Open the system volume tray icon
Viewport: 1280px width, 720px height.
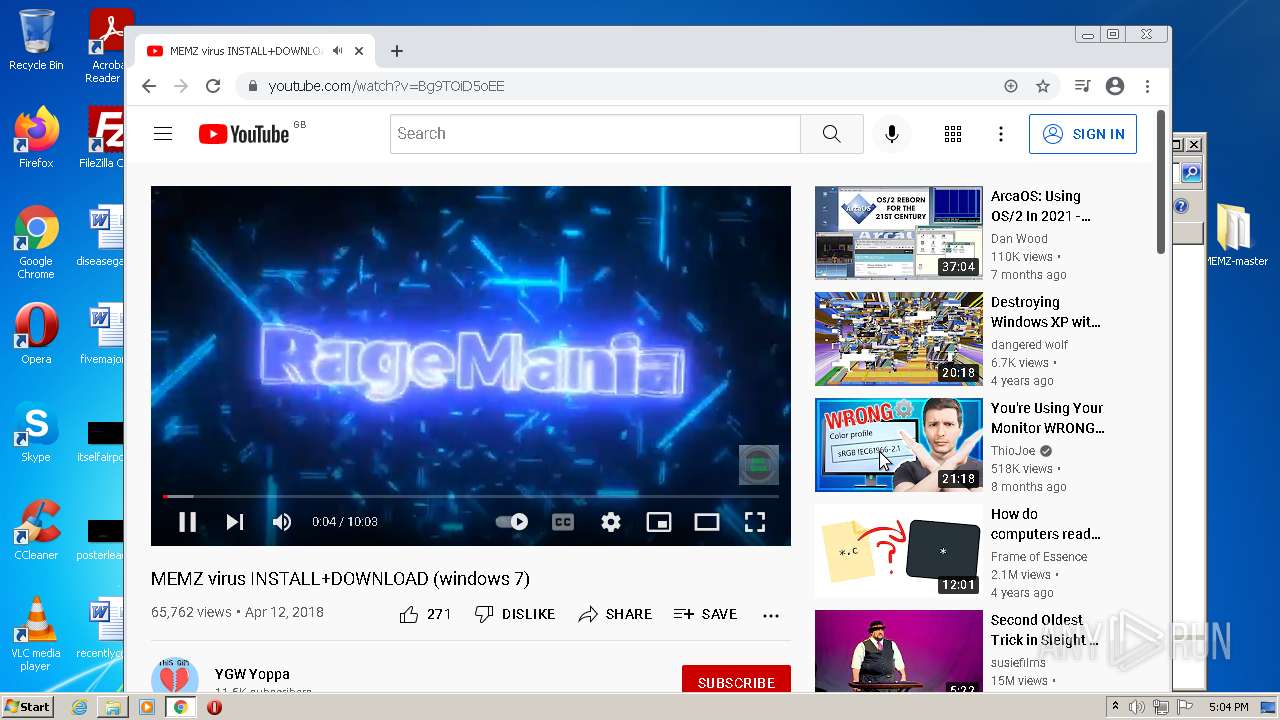click(x=1138, y=707)
